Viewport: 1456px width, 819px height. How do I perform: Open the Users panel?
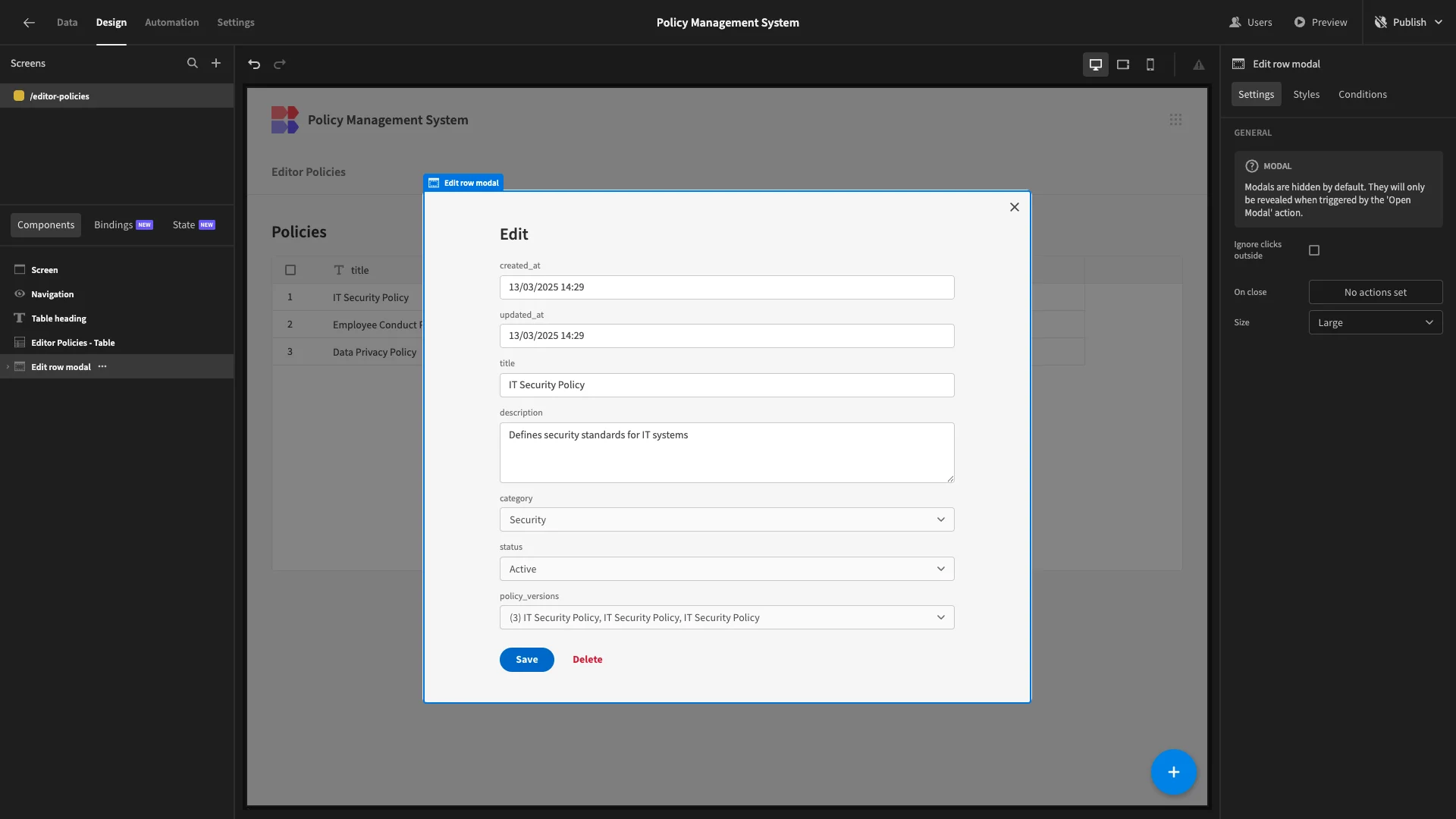pos(1250,23)
